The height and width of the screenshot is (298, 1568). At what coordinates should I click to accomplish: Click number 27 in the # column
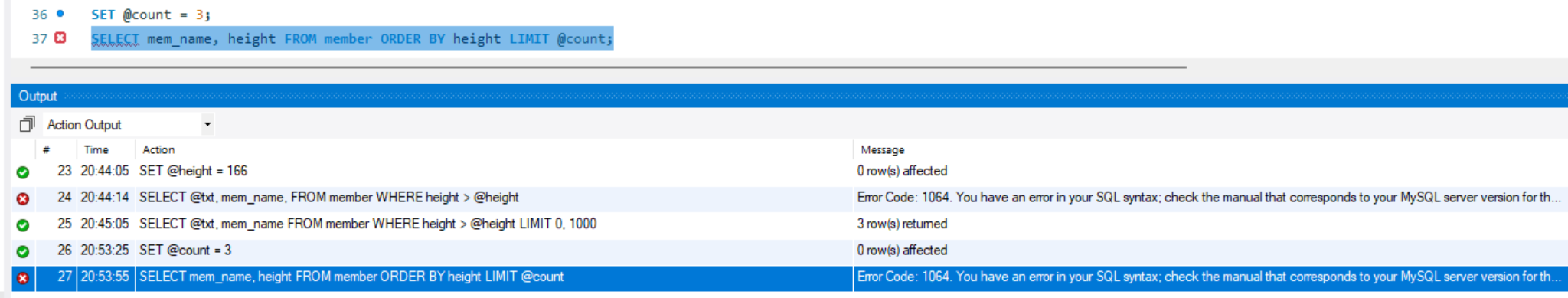[64, 277]
